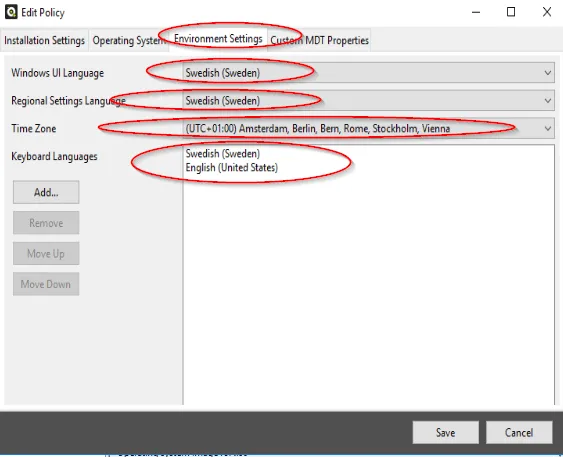This screenshot has width=563, height=457.
Task: Click the Add... button
Action: 46,192
